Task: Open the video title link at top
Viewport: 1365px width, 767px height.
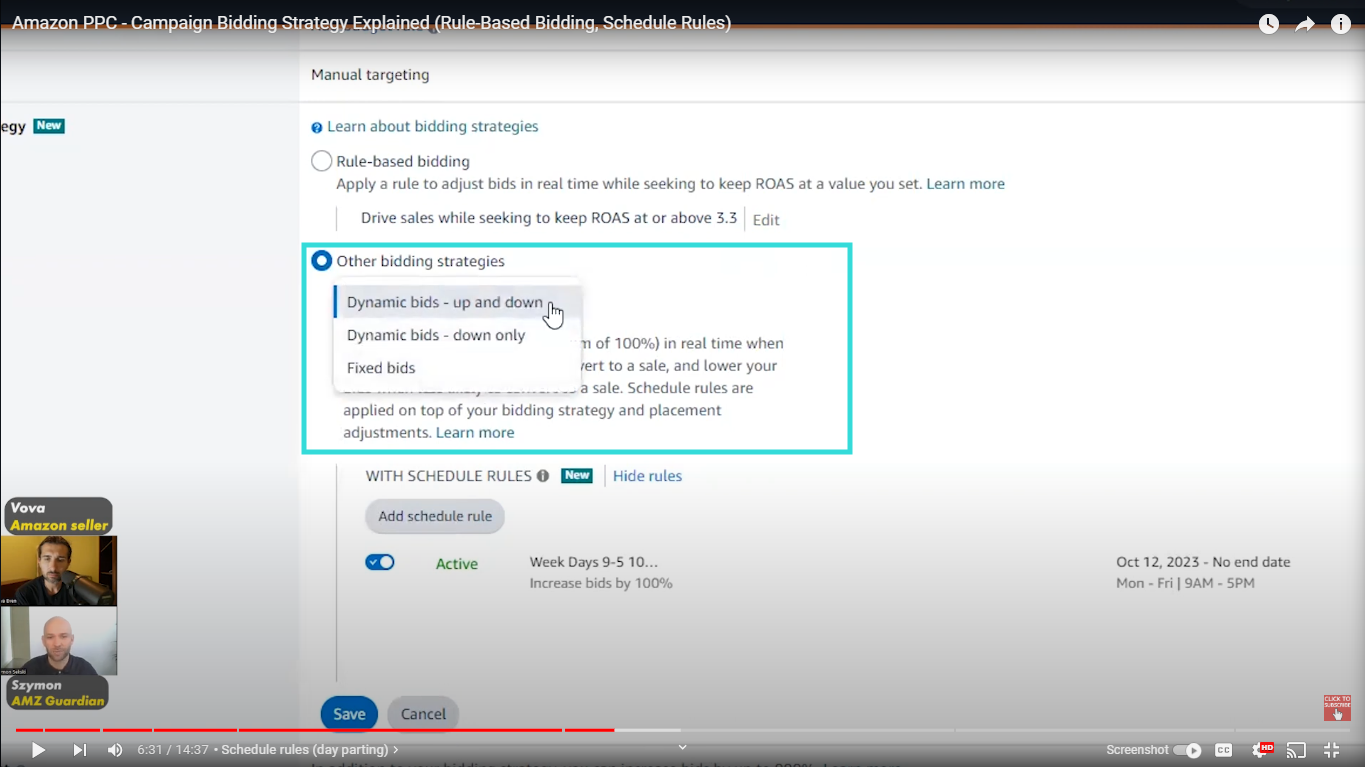Action: [371, 22]
